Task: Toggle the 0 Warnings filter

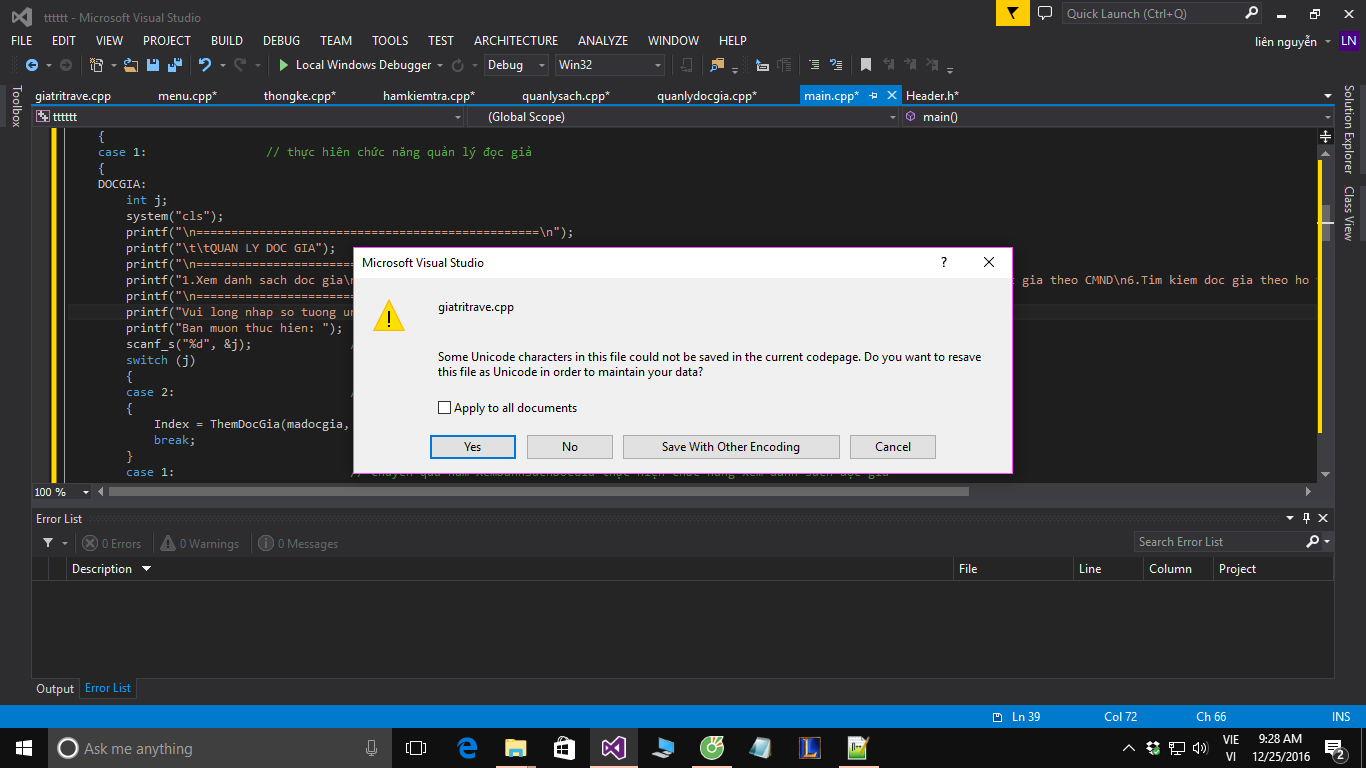Action: pos(200,544)
